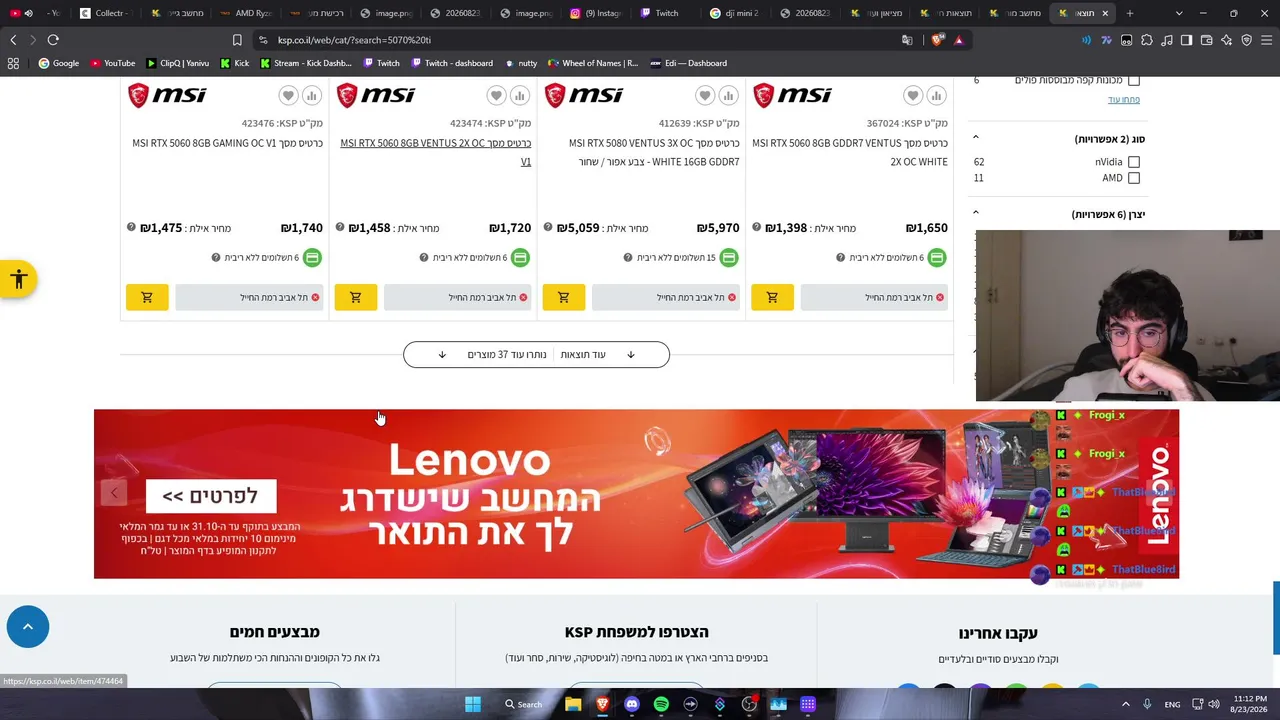This screenshot has height=720, width=1280.
Task: Favorite the RTX 5060 VENTUS 2X OC V1
Action: click(496, 95)
